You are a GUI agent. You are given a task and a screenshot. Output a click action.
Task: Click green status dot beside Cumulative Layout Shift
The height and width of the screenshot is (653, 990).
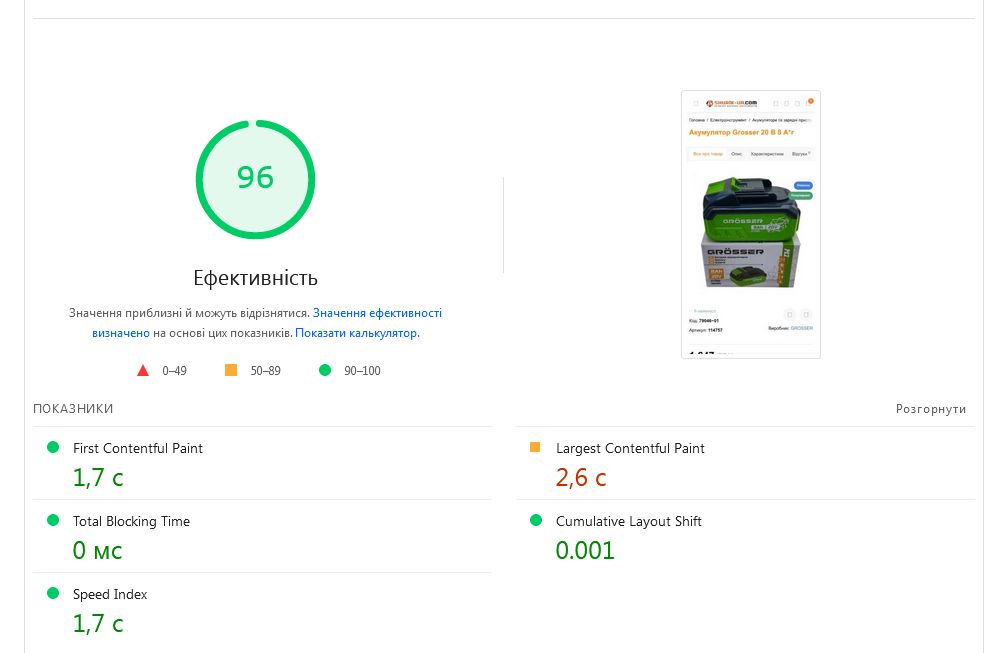pyautogui.click(x=535, y=520)
